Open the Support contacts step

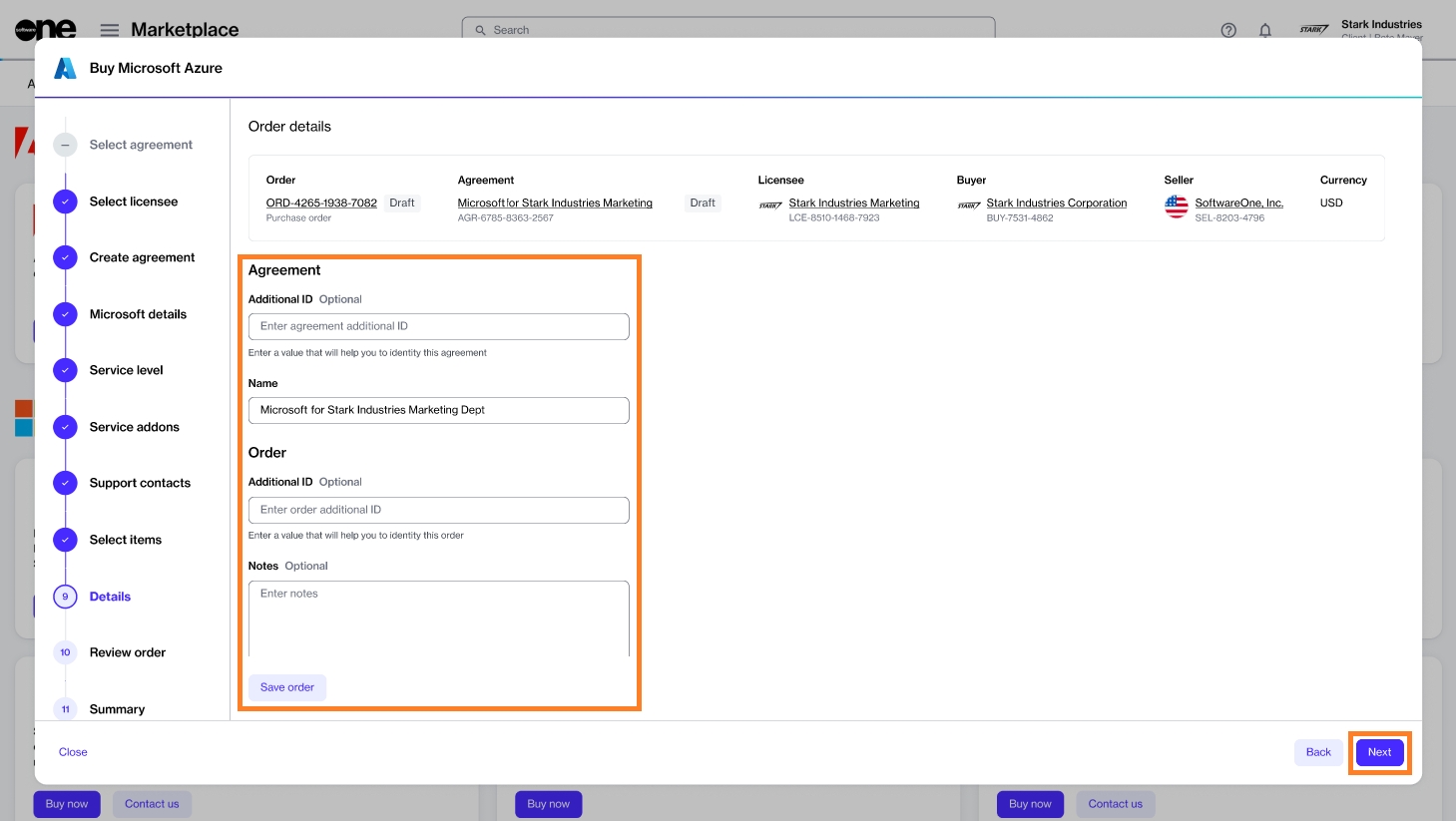pos(140,483)
